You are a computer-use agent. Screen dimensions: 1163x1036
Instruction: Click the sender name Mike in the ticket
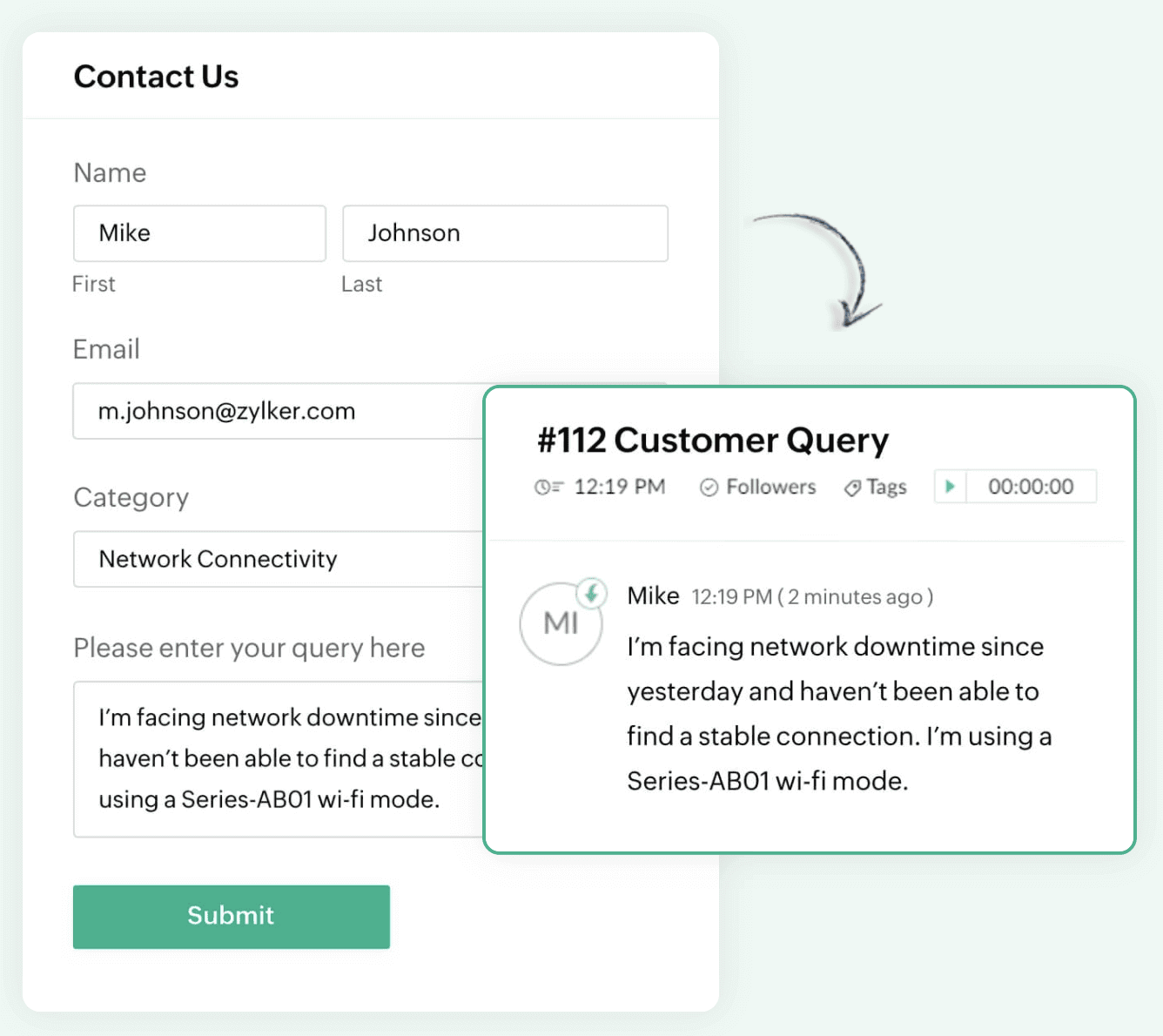pyautogui.click(x=653, y=596)
